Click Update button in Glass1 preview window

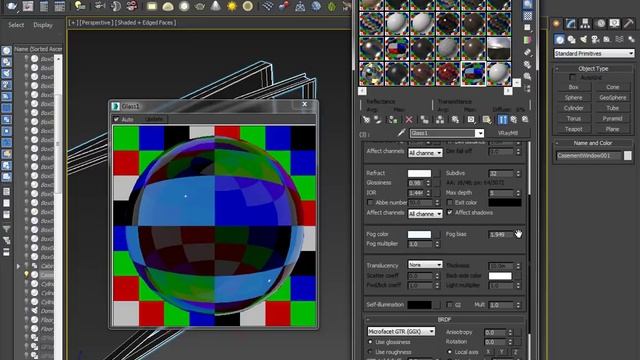pyautogui.click(x=154, y=119)
